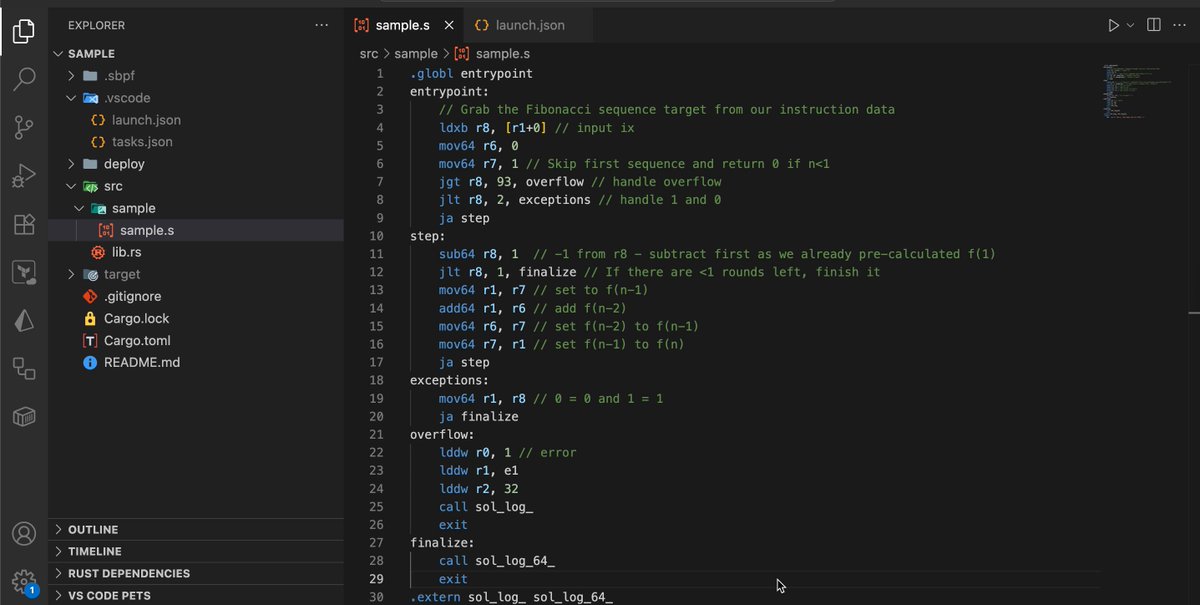Open Explorer views and more actions menu
This screenshot has width=1200, height=605.
tap(321, 25)
